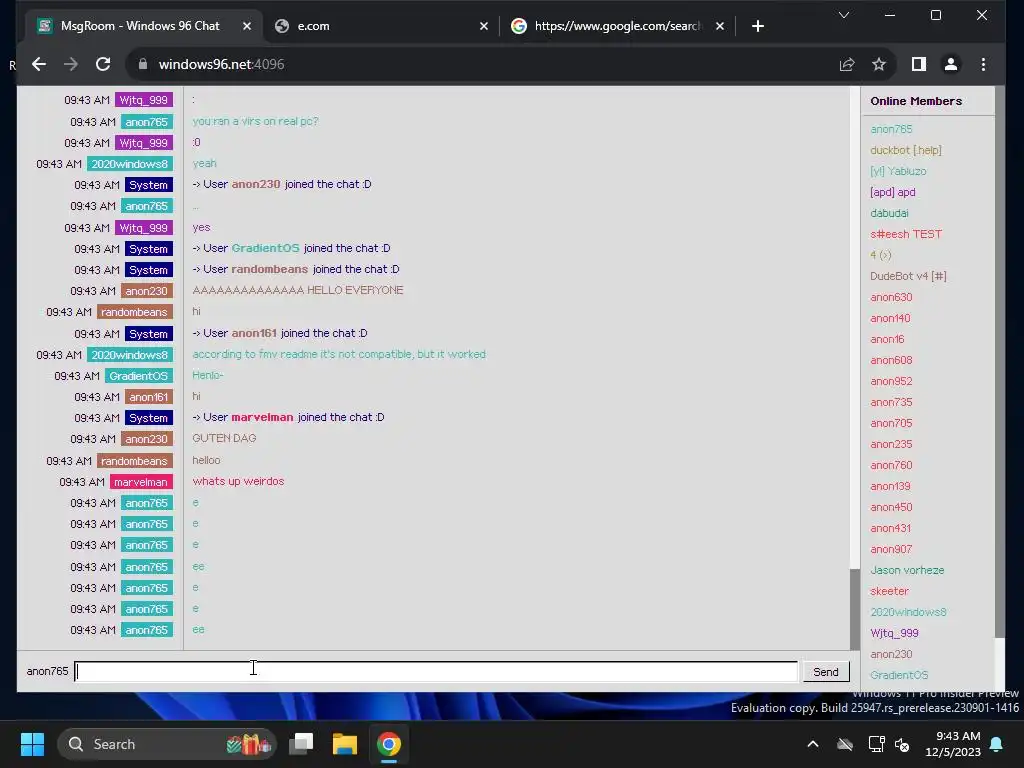Screen dimensions: 1024x768
Task: Select skeeter in Online Members
Action: (x=889, y=591)
